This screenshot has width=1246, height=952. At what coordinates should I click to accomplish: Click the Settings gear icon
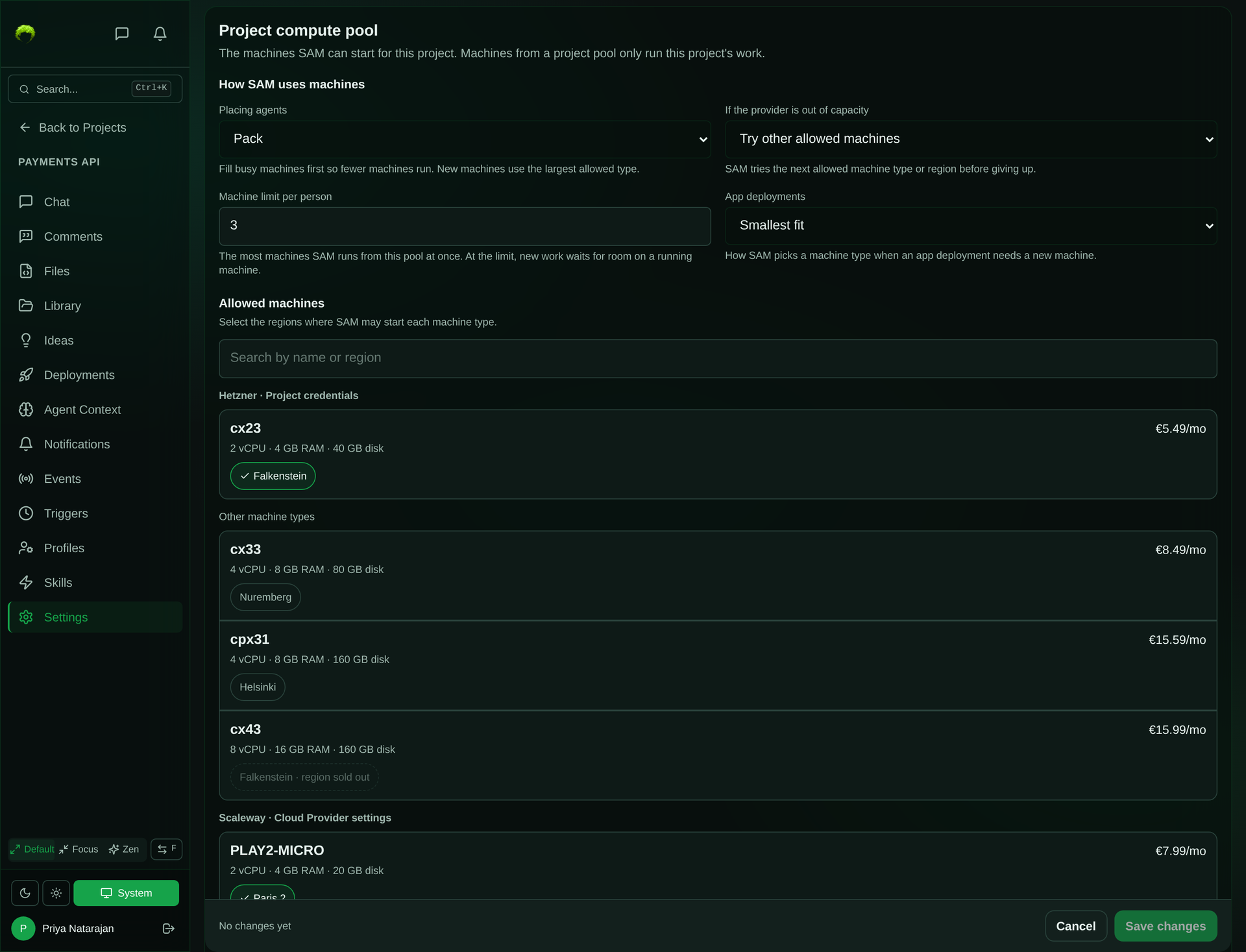[x=26, y=617]
